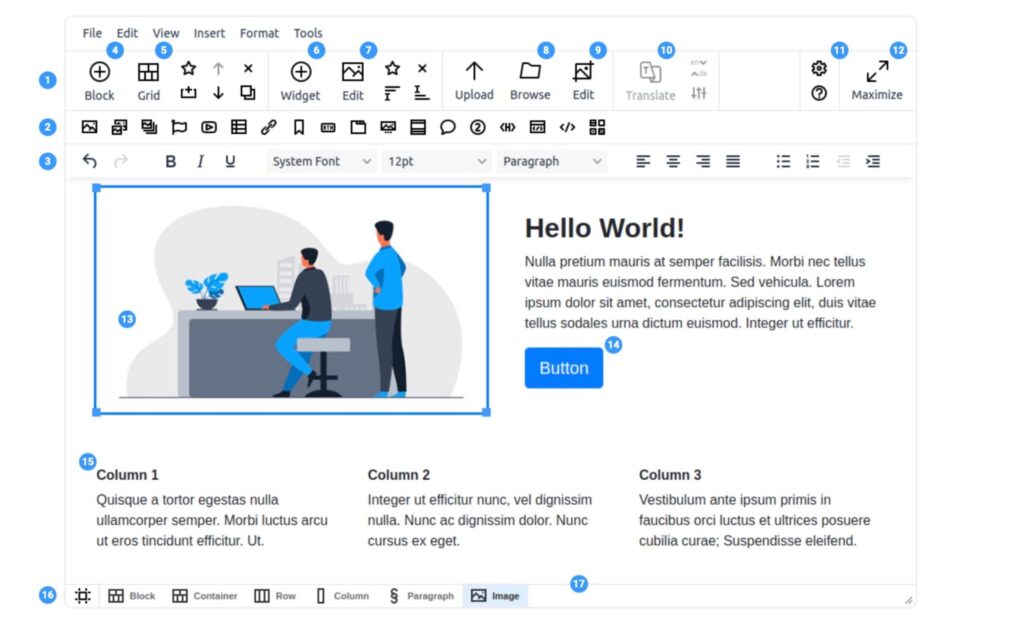Expand the 12pt font size dropdown

click(x=435, y=160)
